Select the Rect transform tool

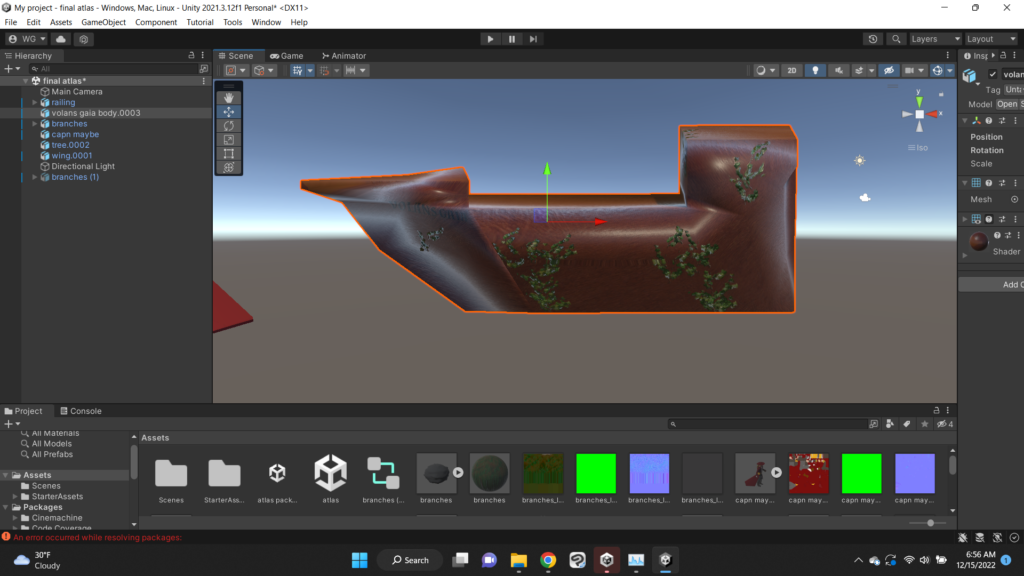tap(229, 153)
